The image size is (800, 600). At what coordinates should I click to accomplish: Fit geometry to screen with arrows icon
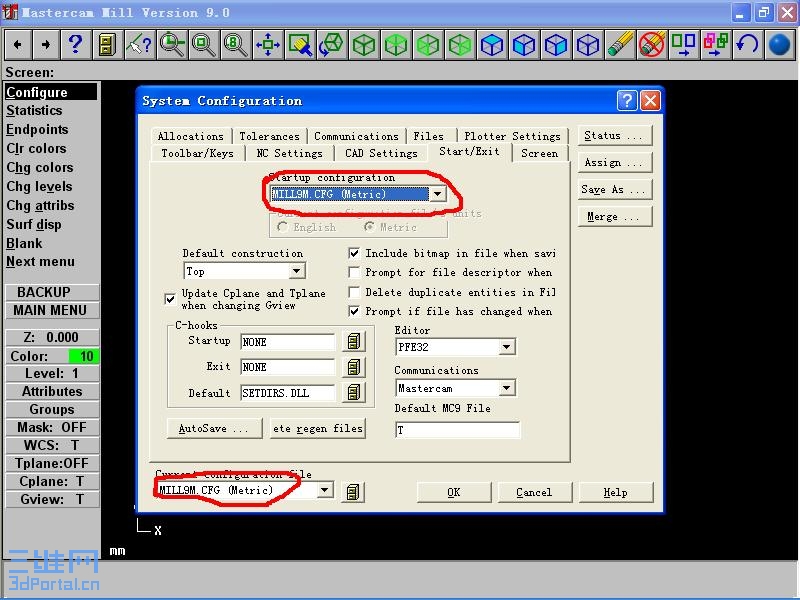click(x=268, y=45)
